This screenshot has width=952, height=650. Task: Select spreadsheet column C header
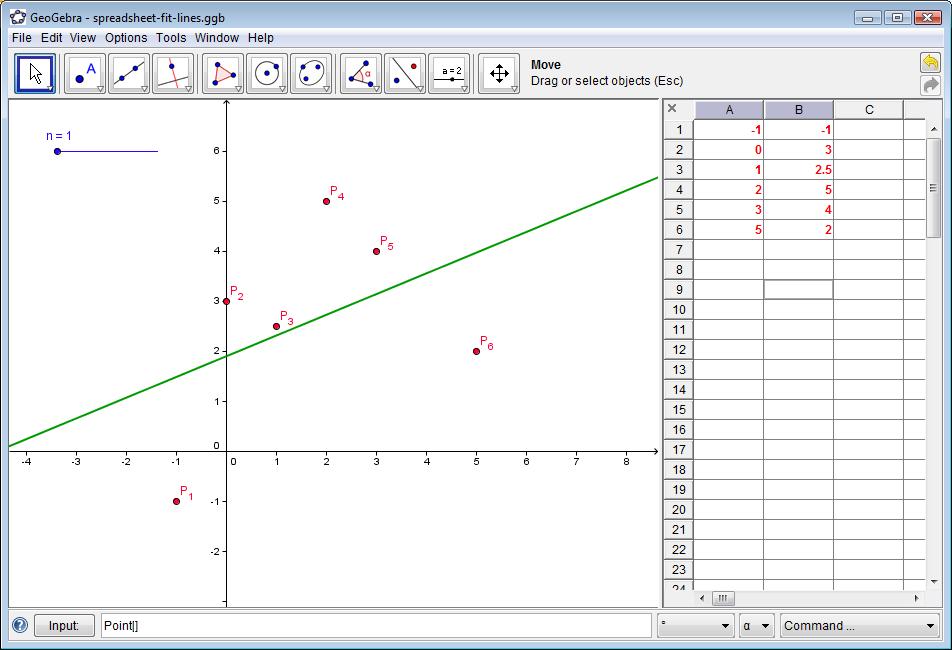point(869,110)
